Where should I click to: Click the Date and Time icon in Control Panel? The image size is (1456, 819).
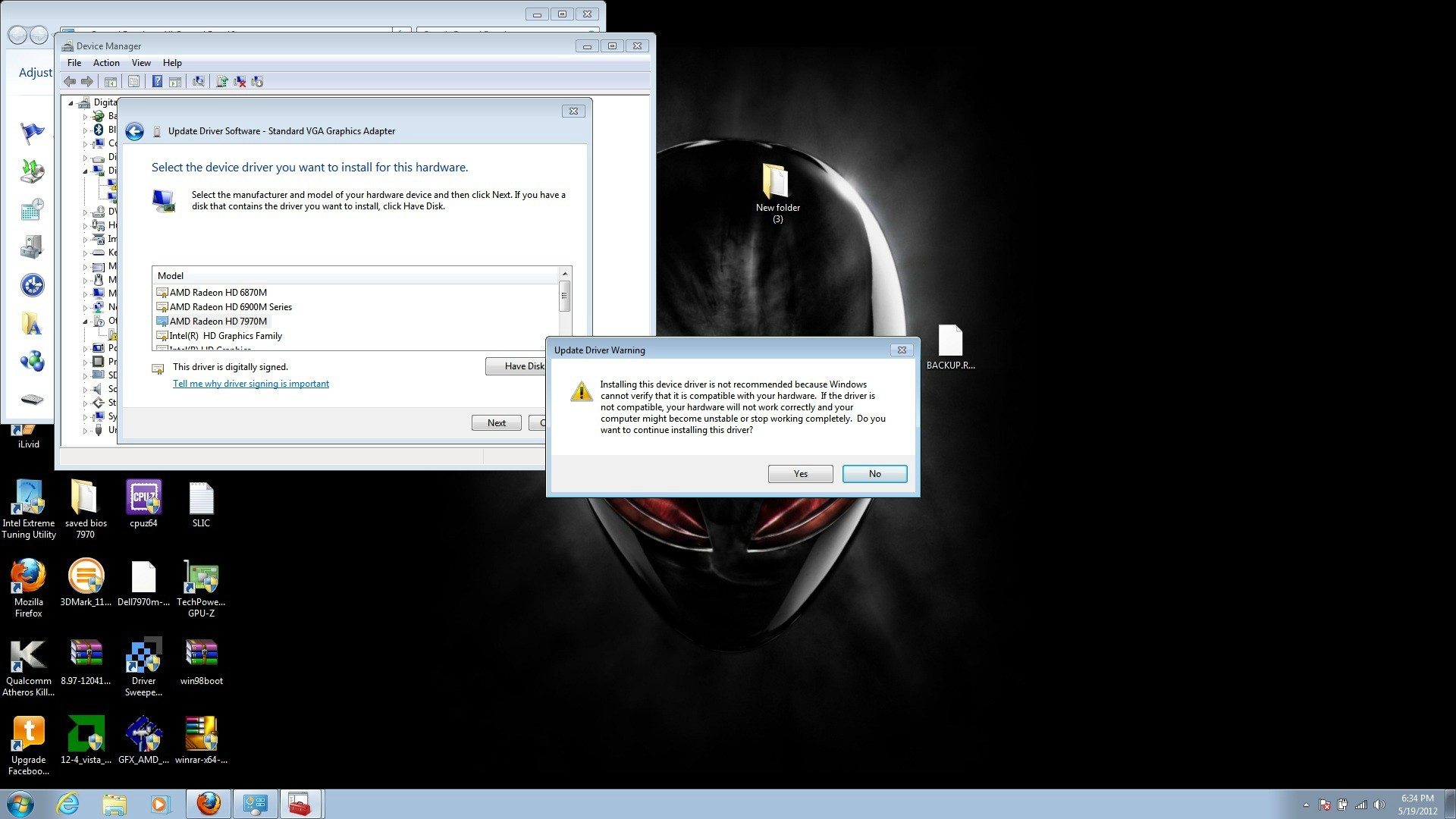[x=32, y=209]
